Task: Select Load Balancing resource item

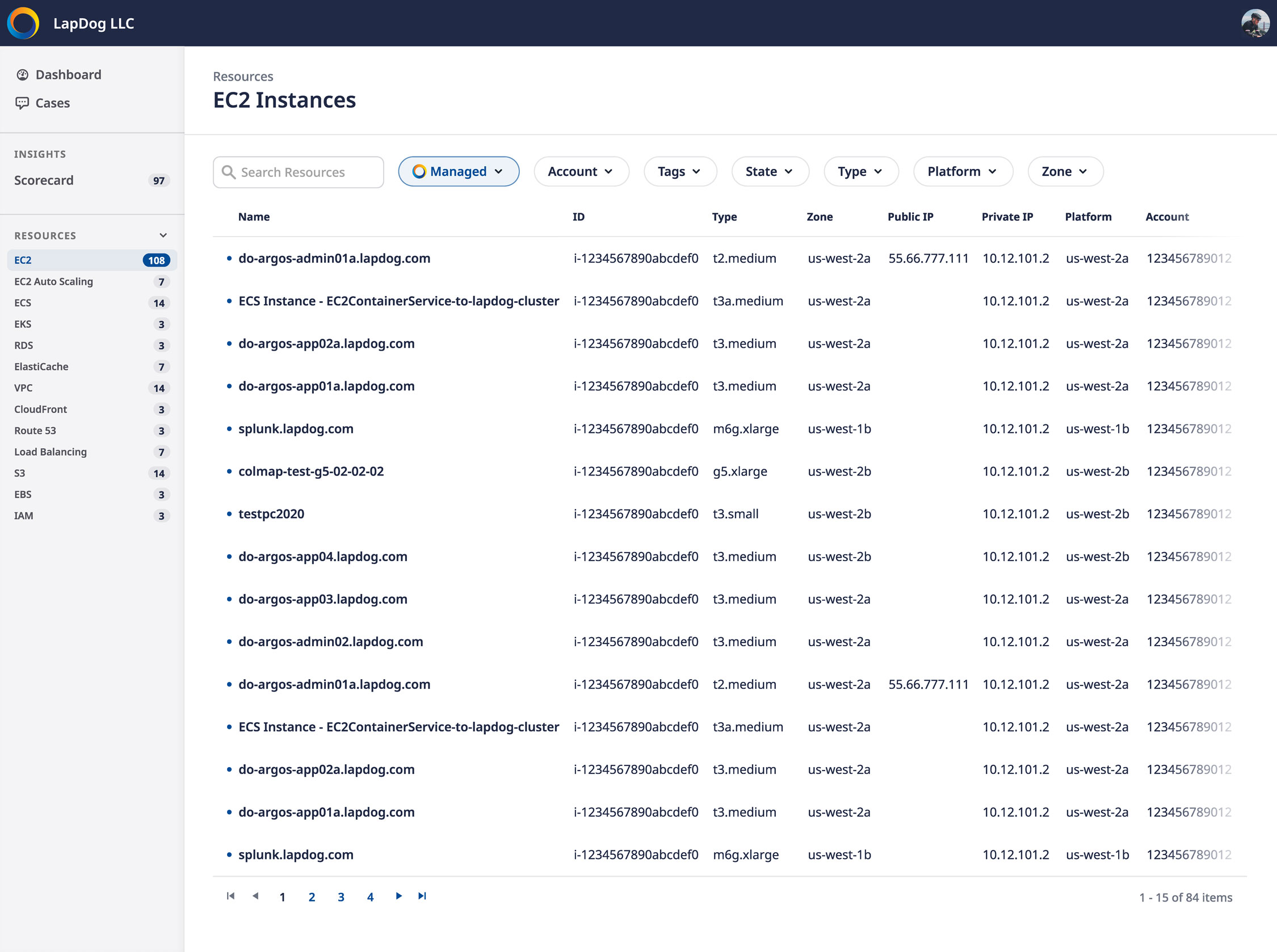Action: point(51,452)
